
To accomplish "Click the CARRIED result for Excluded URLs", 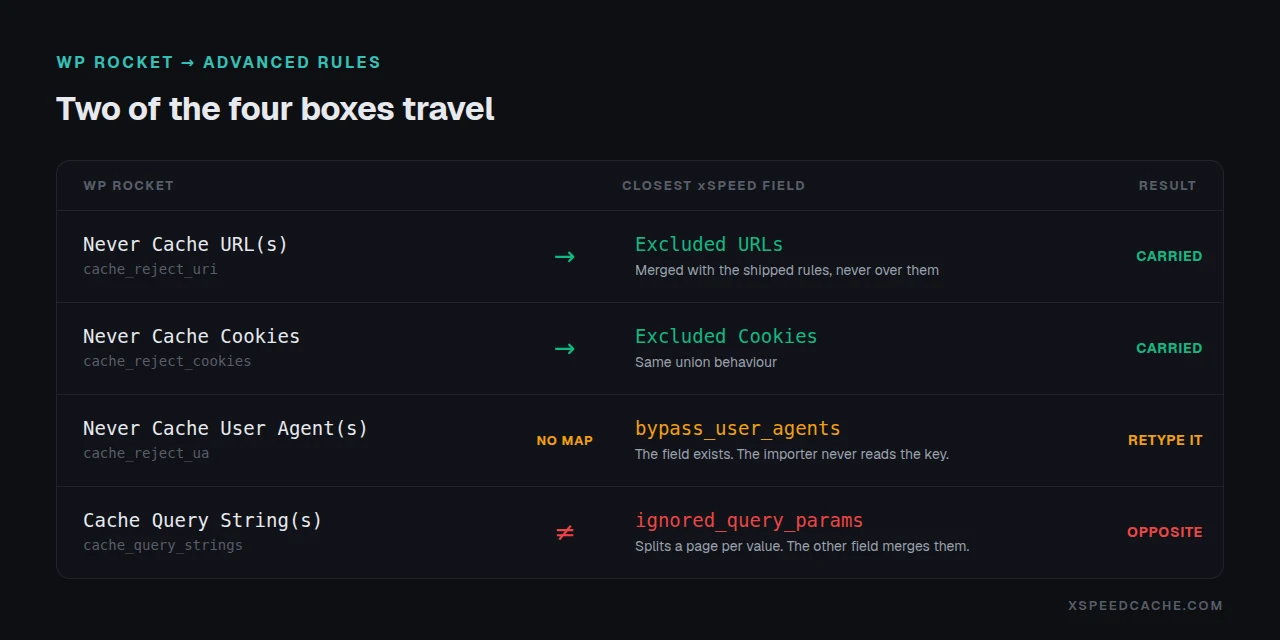I will coord(1169,256).
